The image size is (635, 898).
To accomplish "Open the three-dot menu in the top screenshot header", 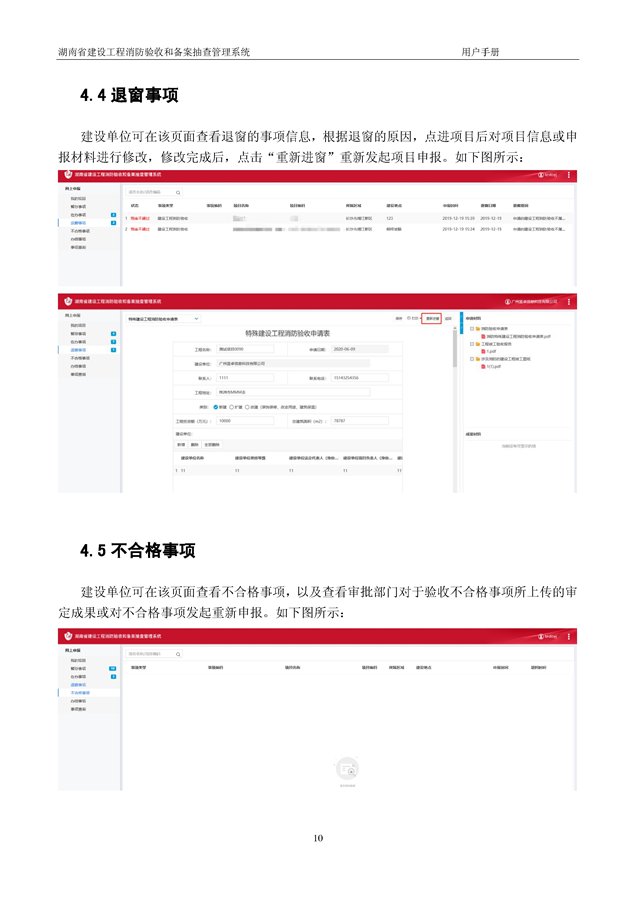I will [569, 175].
